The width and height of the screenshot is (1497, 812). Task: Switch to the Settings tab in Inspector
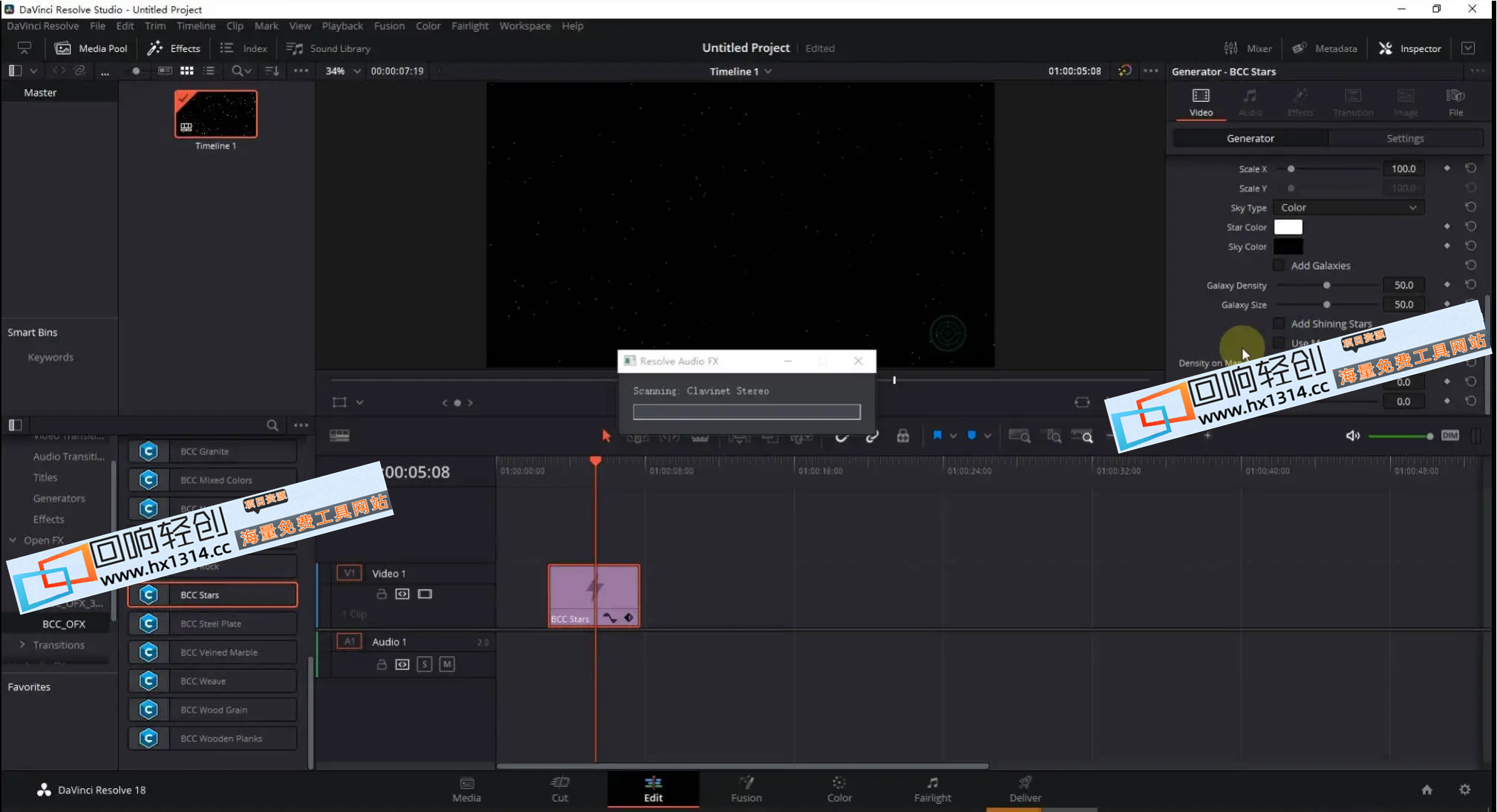[1405, 139]
